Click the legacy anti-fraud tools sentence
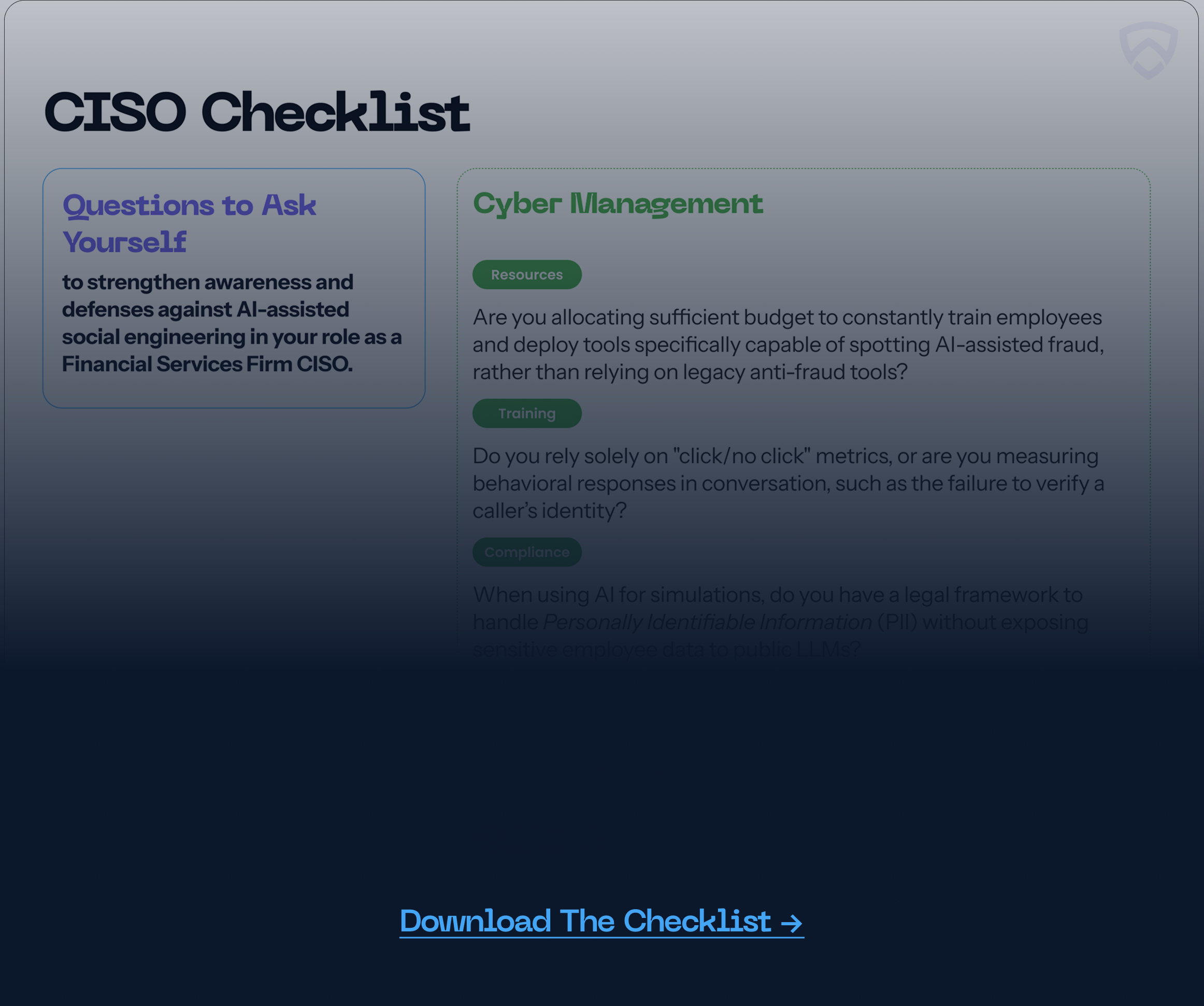This screenshot has width=1204, height=1006. pyautogui.click(x=690, y=372)
